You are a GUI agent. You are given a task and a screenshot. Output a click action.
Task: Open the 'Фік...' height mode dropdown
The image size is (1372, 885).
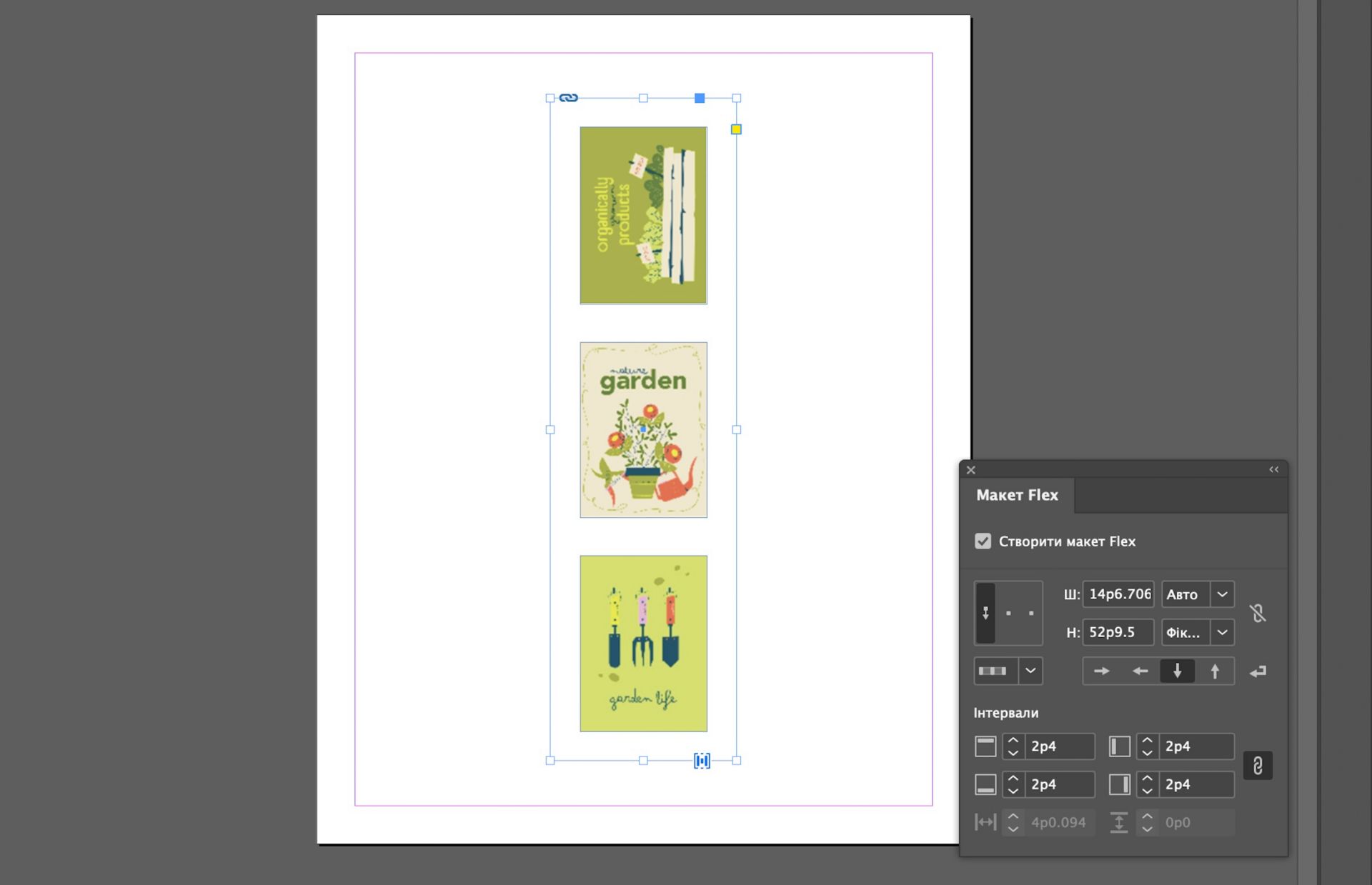pos(1222,632)
